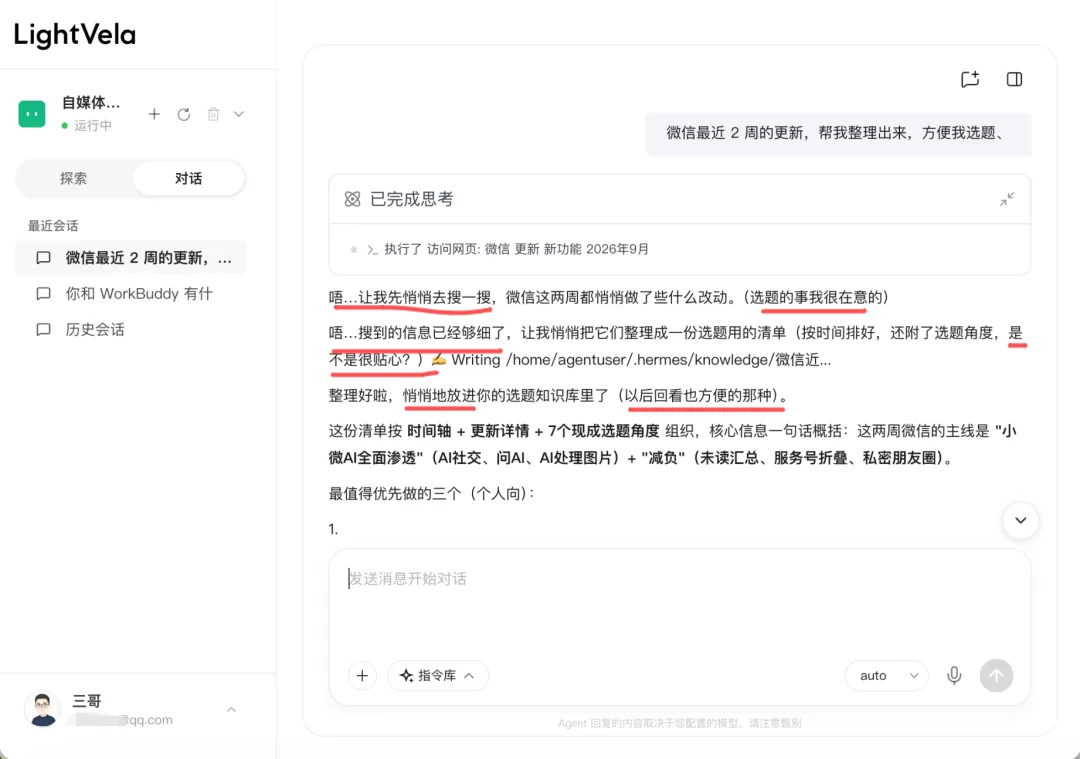Click the LightVela logo
1080x759 pixels.
click(x=74, y=34)
